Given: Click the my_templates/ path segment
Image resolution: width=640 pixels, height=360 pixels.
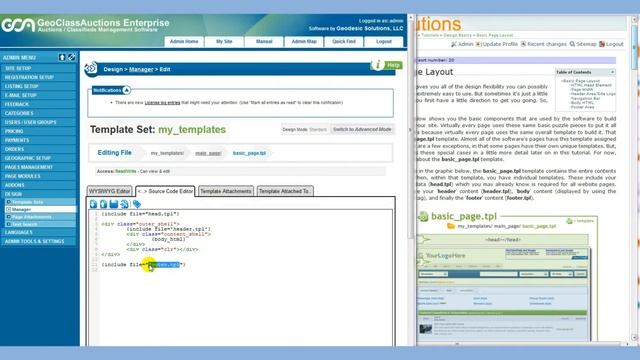Looking at the screenshot, I should coord(167,153).
